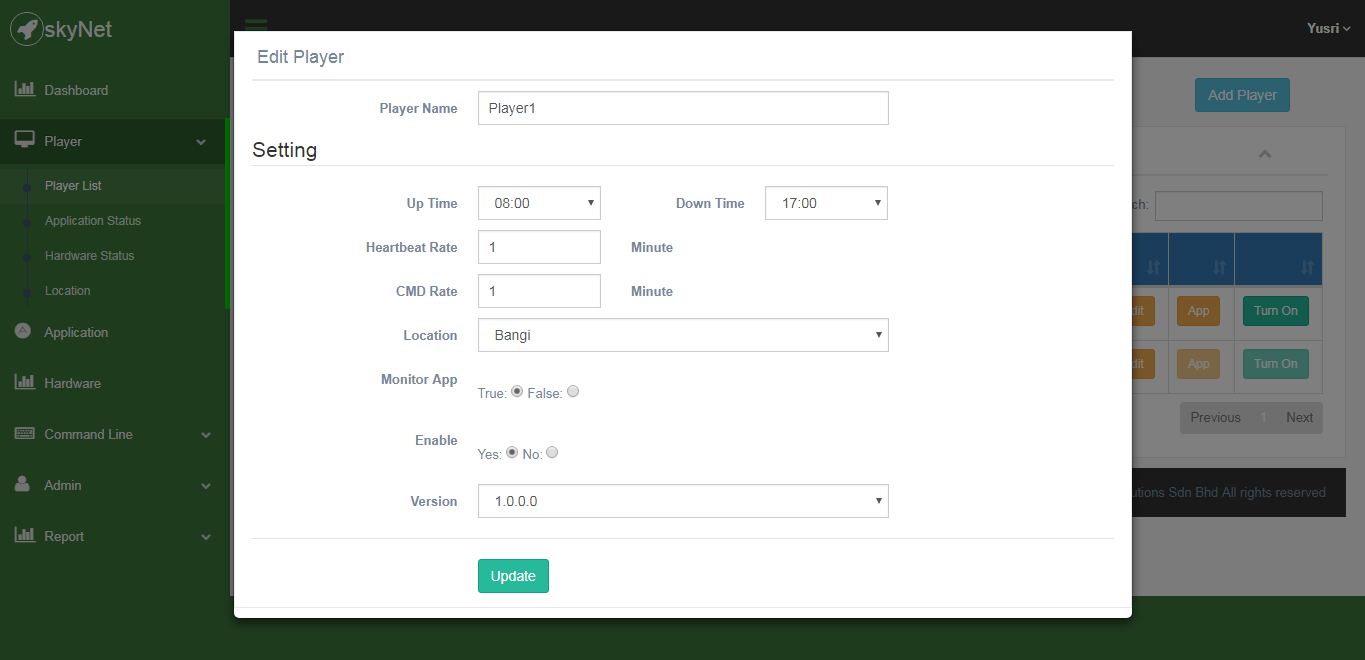The image size is (1365, 660).
Task: Click the skyNet rocket logo icon
Action: click(x=27, y=29)
